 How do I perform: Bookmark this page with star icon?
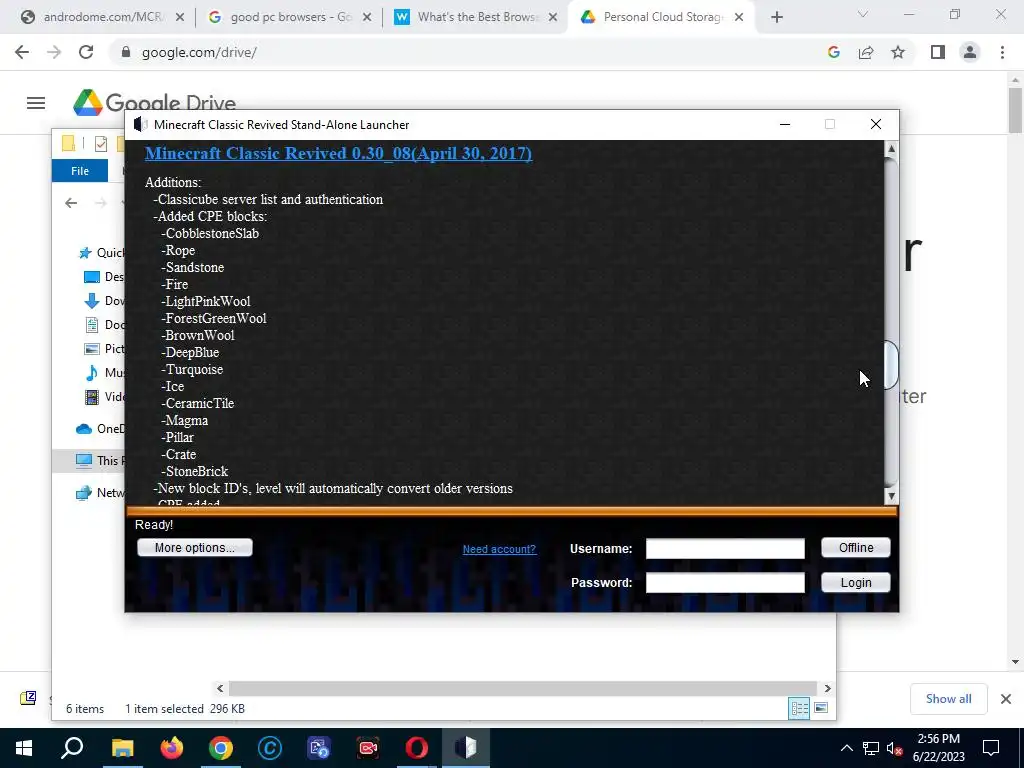coord(898,52)
